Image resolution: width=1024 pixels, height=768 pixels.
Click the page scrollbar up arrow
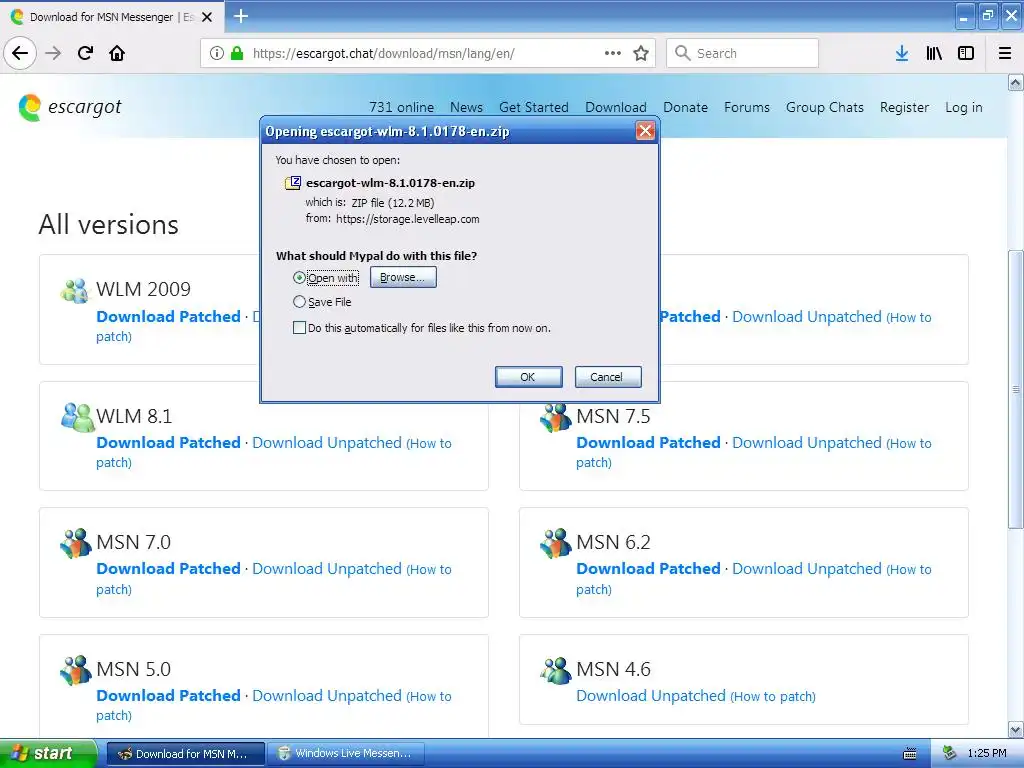[1016, 82]
